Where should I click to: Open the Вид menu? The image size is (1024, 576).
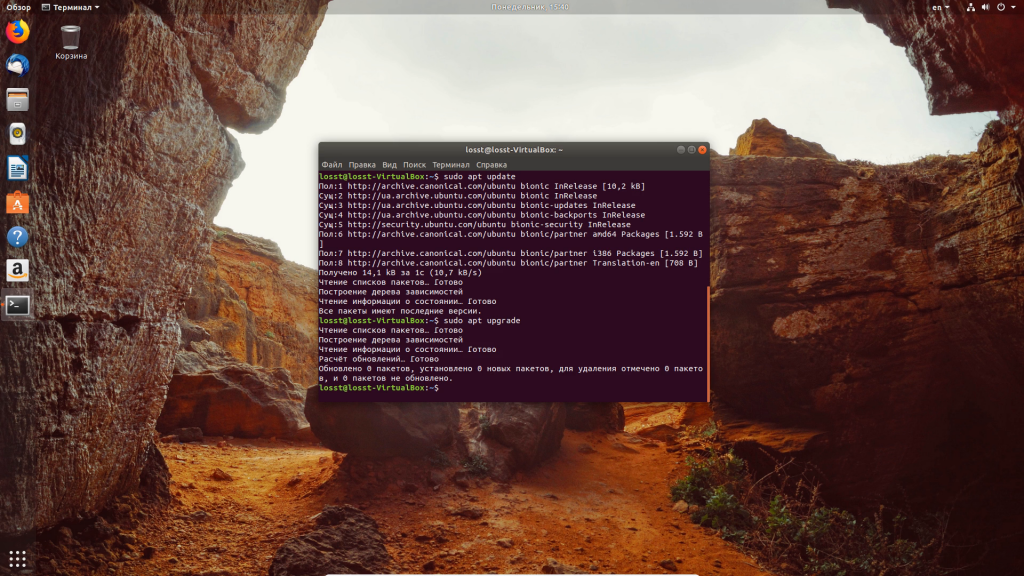point(389,165)
